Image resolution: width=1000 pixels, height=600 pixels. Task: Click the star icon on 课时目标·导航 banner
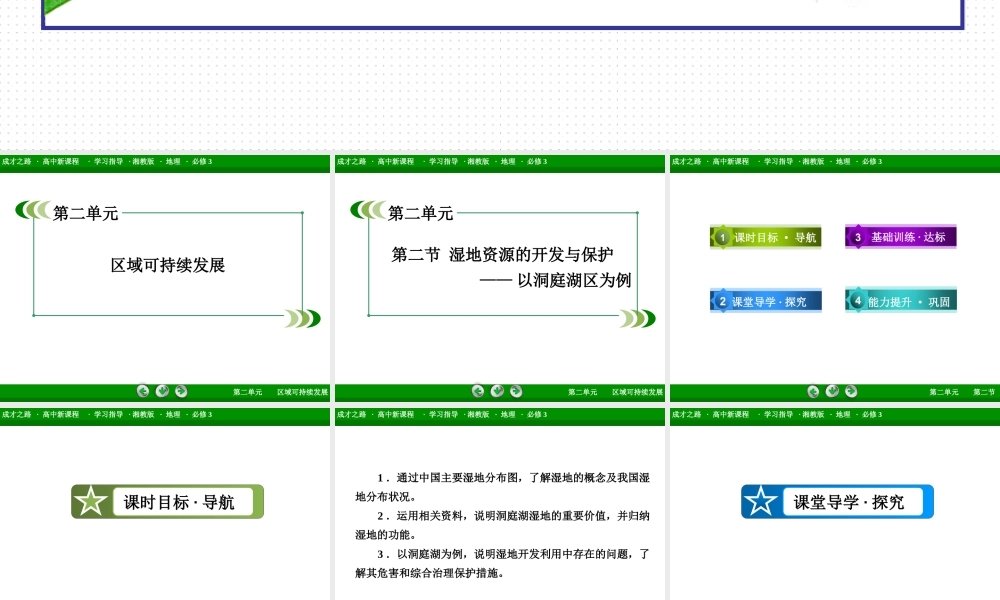91,502
